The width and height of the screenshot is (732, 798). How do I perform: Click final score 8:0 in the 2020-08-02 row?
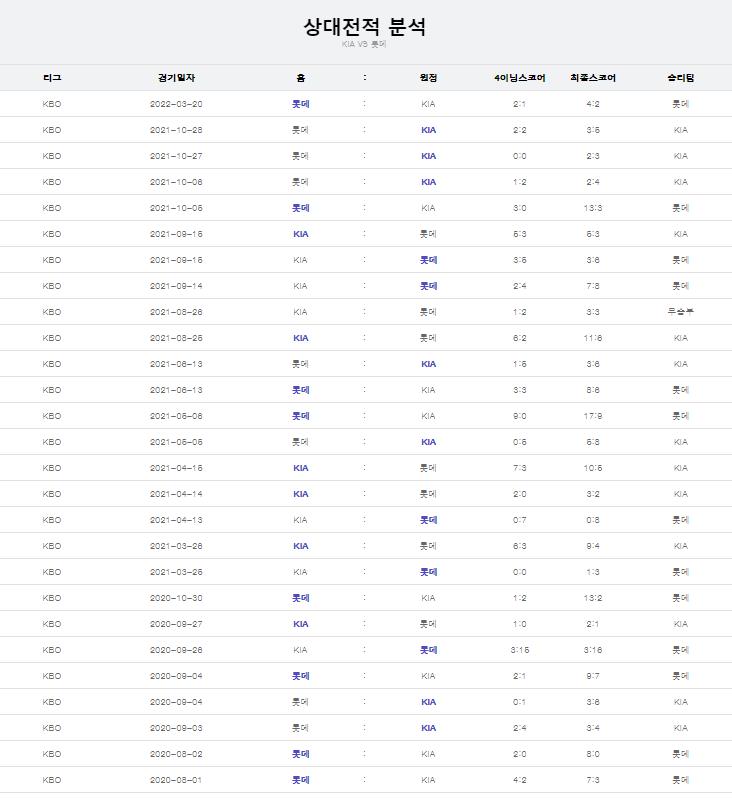[x=593, y=754]
